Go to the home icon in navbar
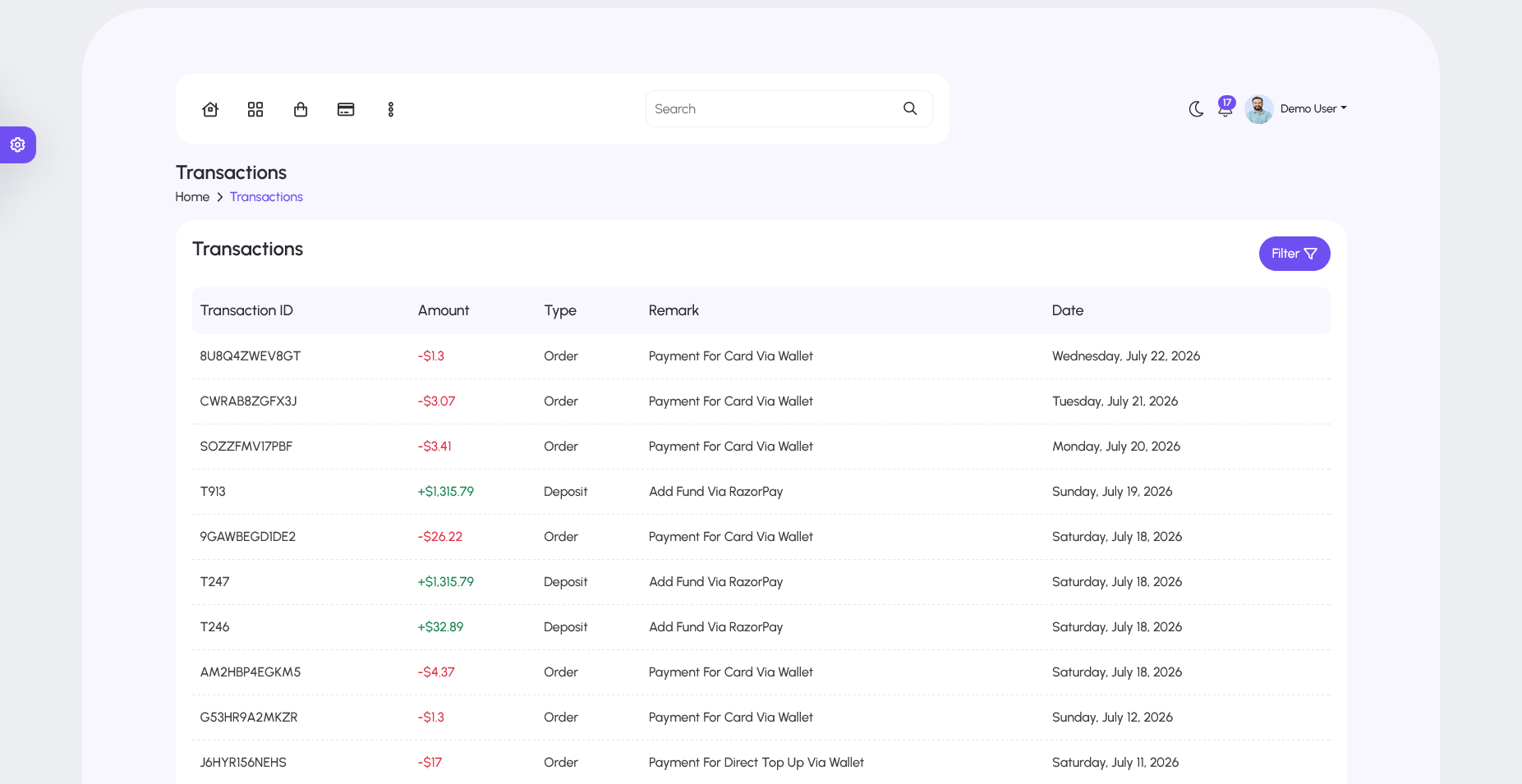The width and height of the screenshot is (1522, 784). click(x=210, y=109)
